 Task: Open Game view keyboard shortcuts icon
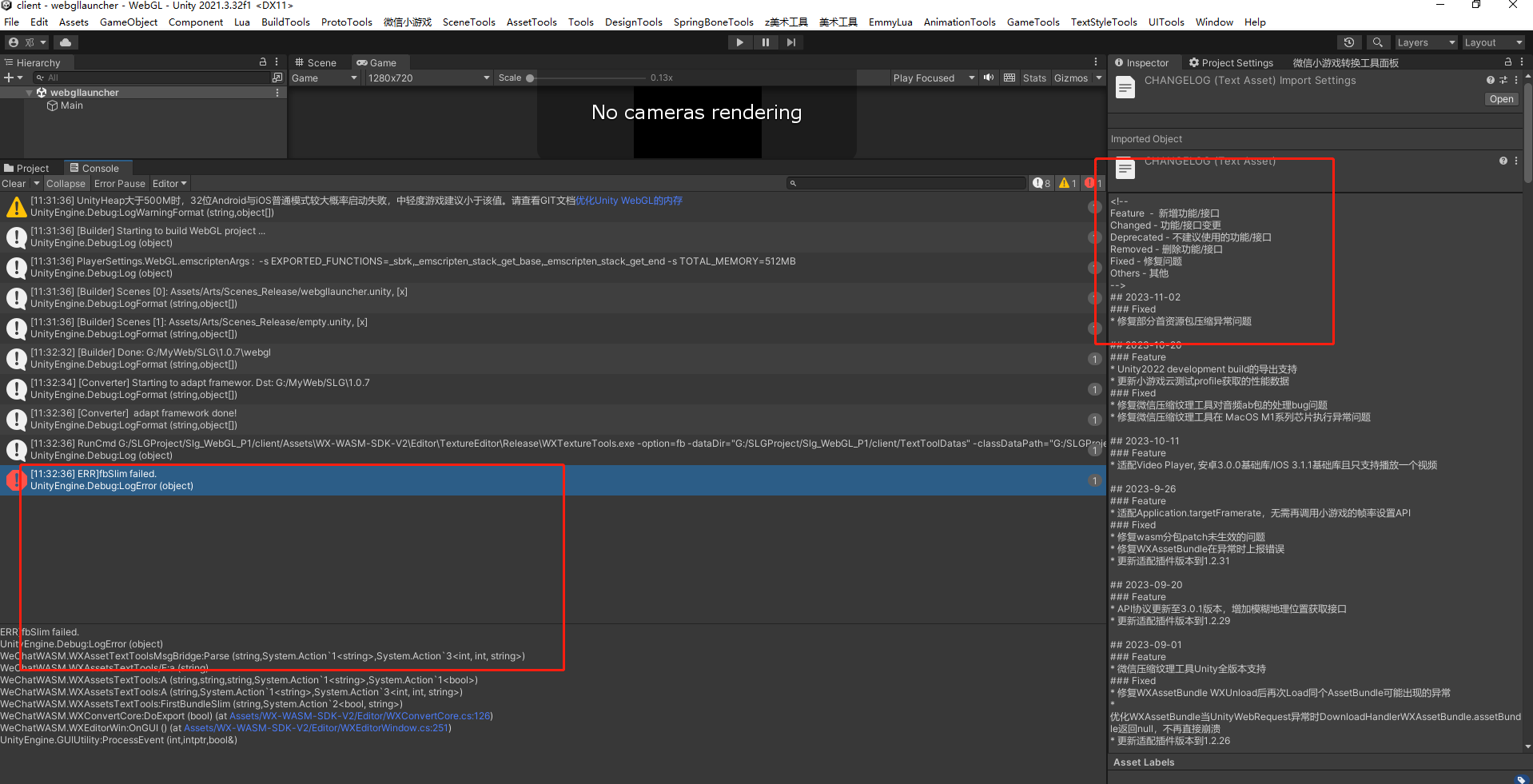pyautogui.click(x=1009, y=78)
